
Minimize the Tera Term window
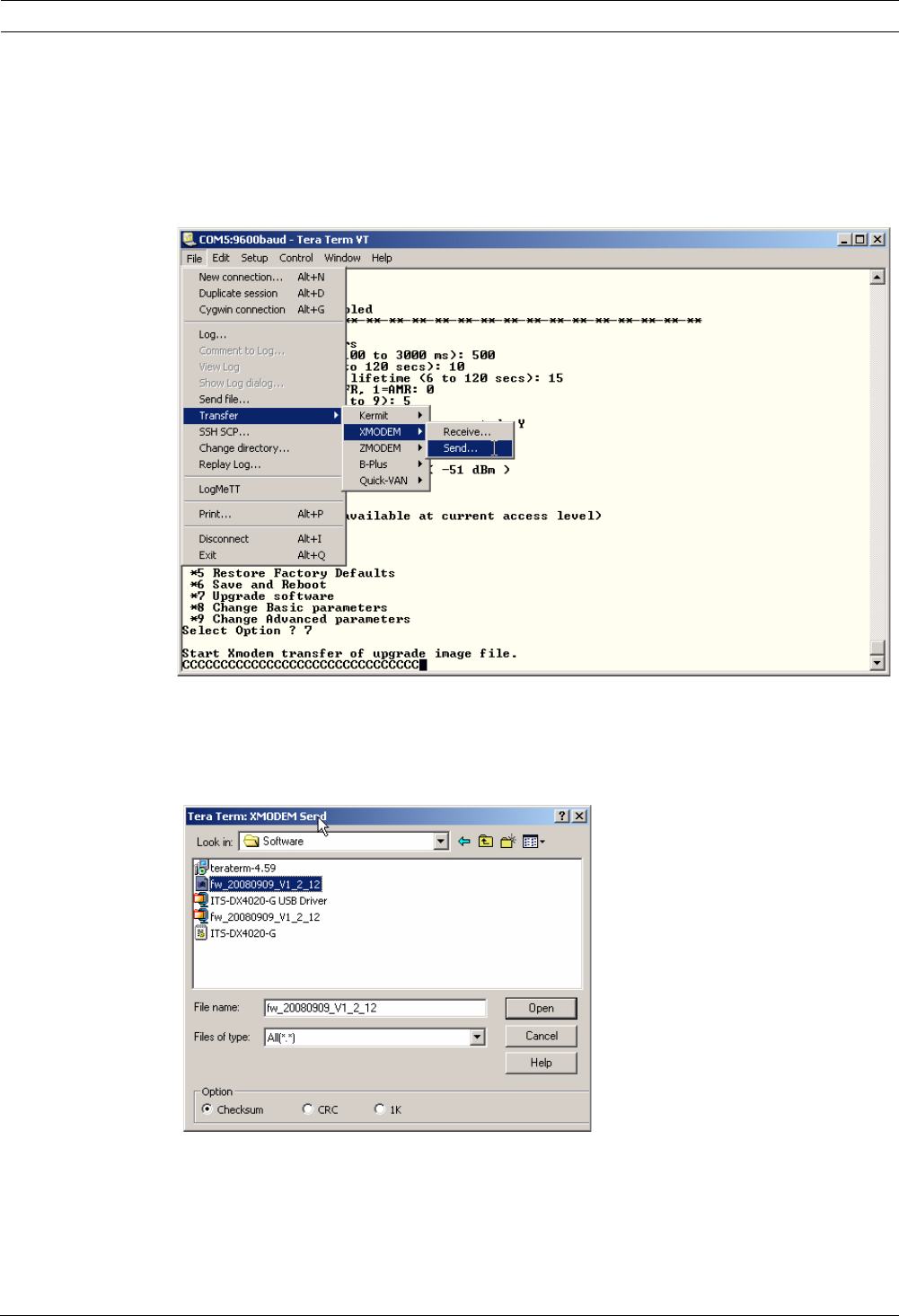pyautogui.click(x=845, y=239)
